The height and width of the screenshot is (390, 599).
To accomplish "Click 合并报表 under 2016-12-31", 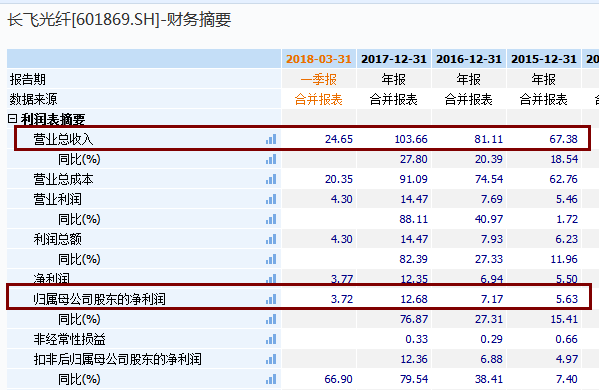I will (468, 100).
